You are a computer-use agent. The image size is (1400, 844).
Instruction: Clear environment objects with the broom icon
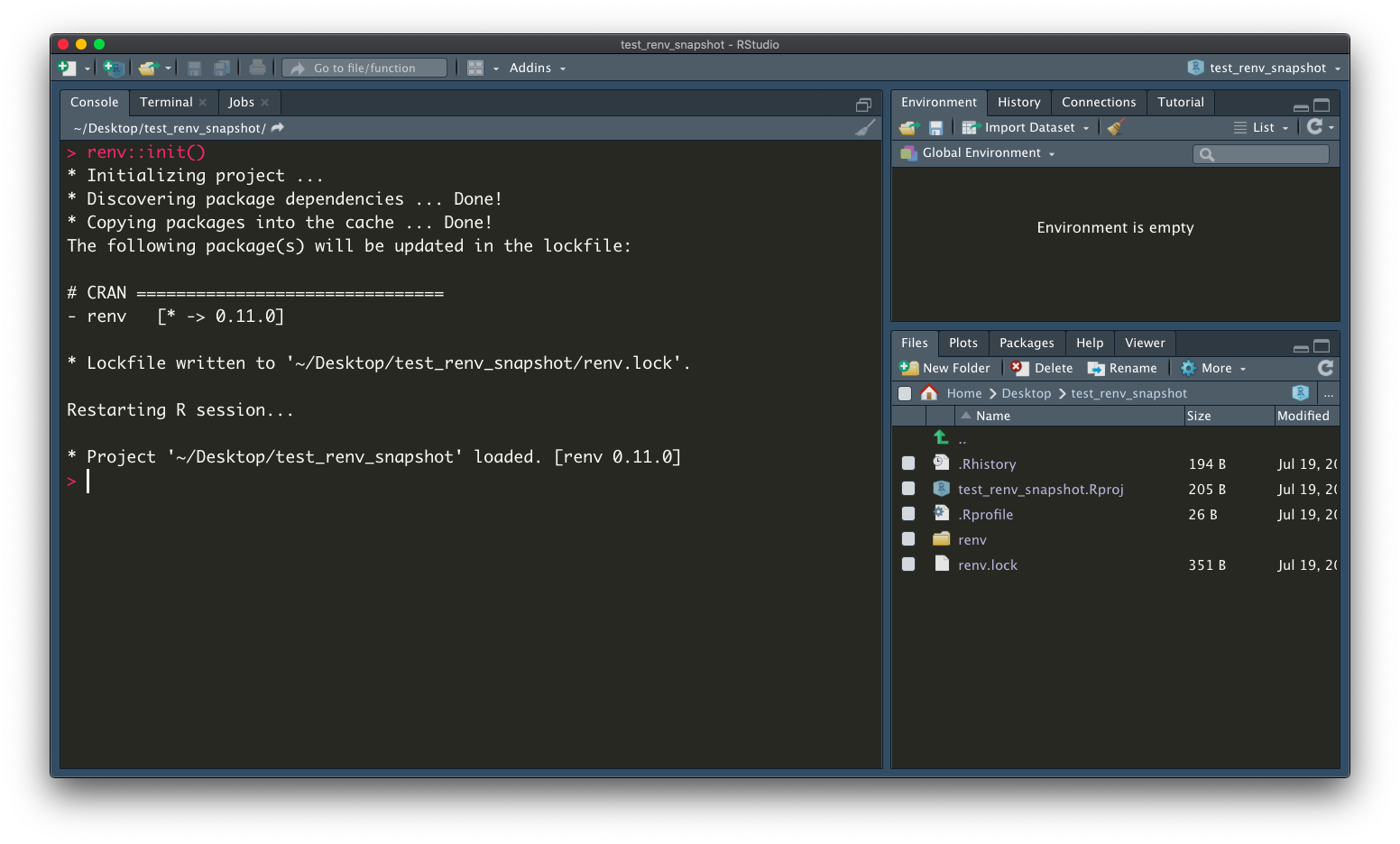pyautogui.click(x=1116, y=127)
